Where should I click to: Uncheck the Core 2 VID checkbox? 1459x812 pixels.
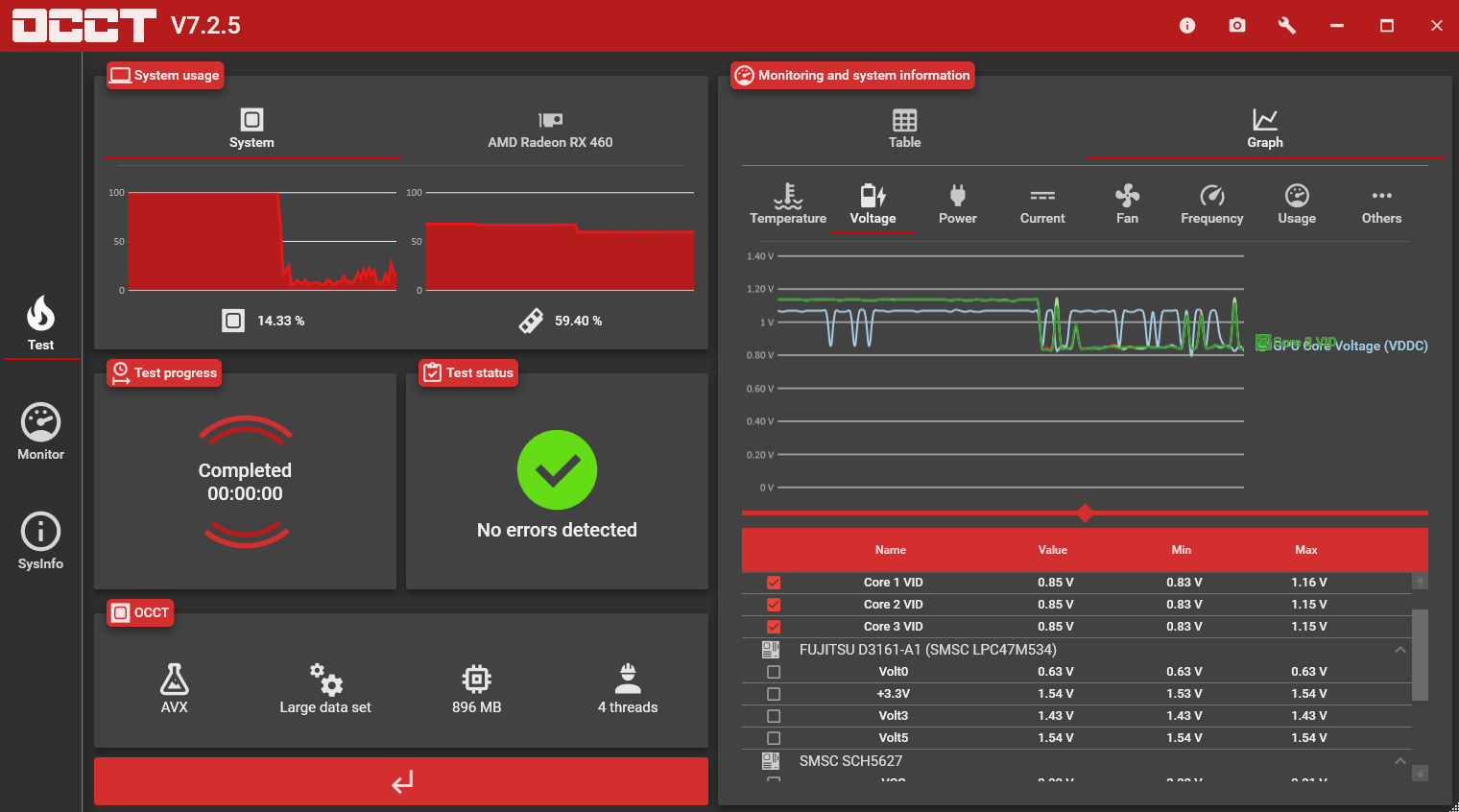click(774, 605)
